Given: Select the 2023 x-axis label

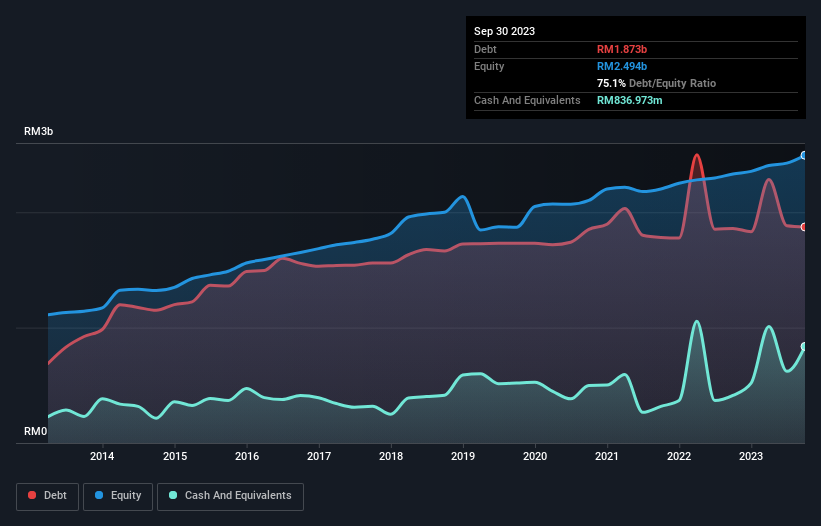Looking at the screenshot, I should point(751,456).
